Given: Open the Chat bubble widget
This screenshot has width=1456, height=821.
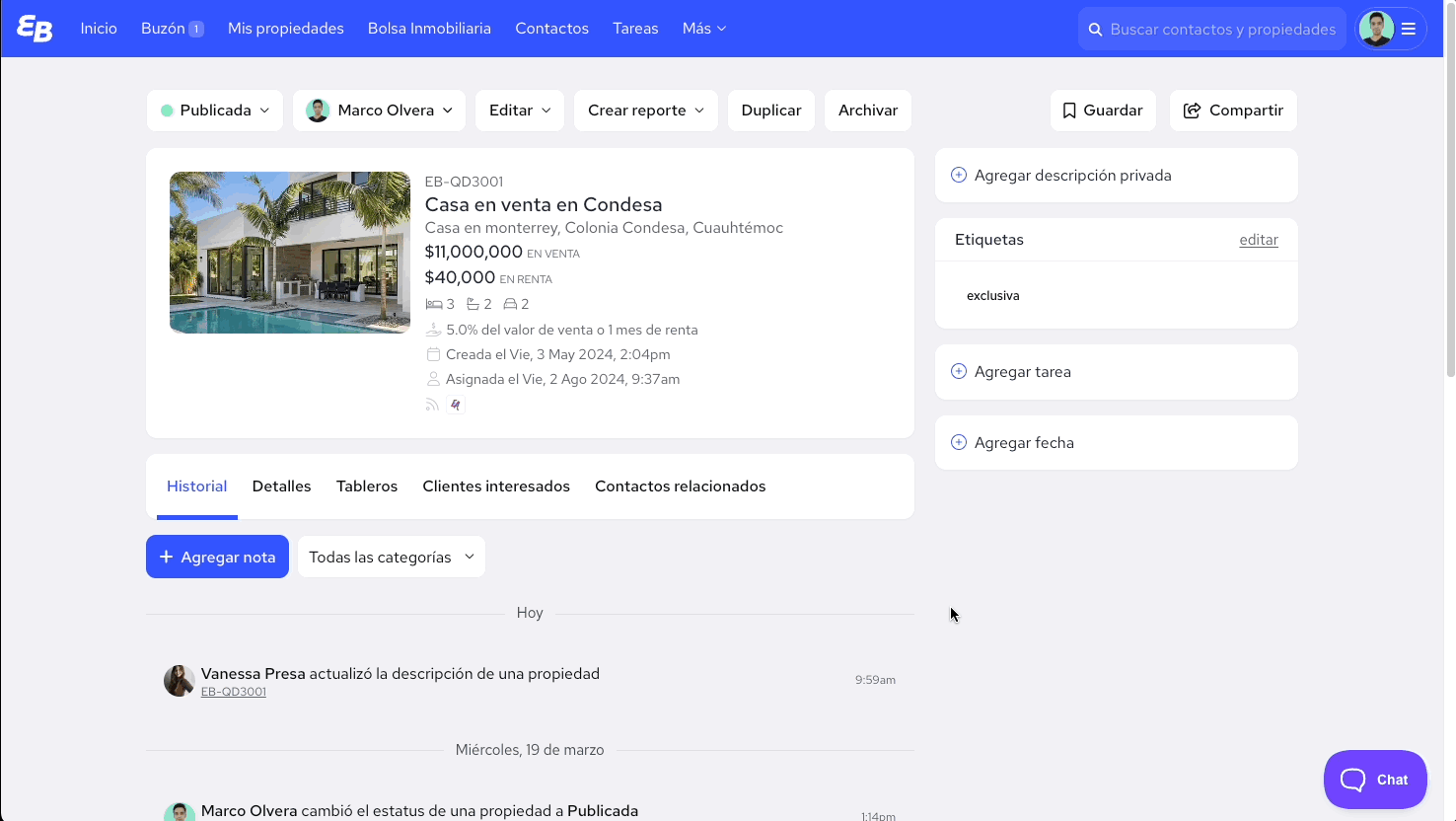Looking at the screenshot, I should point(1374,780).
